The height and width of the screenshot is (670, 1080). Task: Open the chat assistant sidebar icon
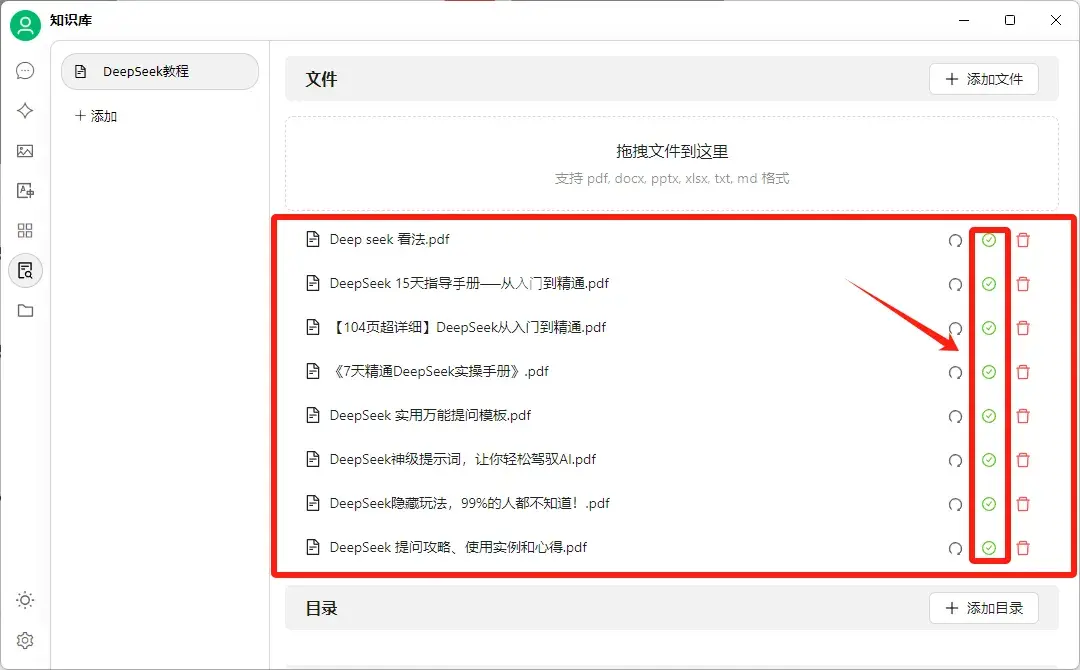(x=25, y=71)
